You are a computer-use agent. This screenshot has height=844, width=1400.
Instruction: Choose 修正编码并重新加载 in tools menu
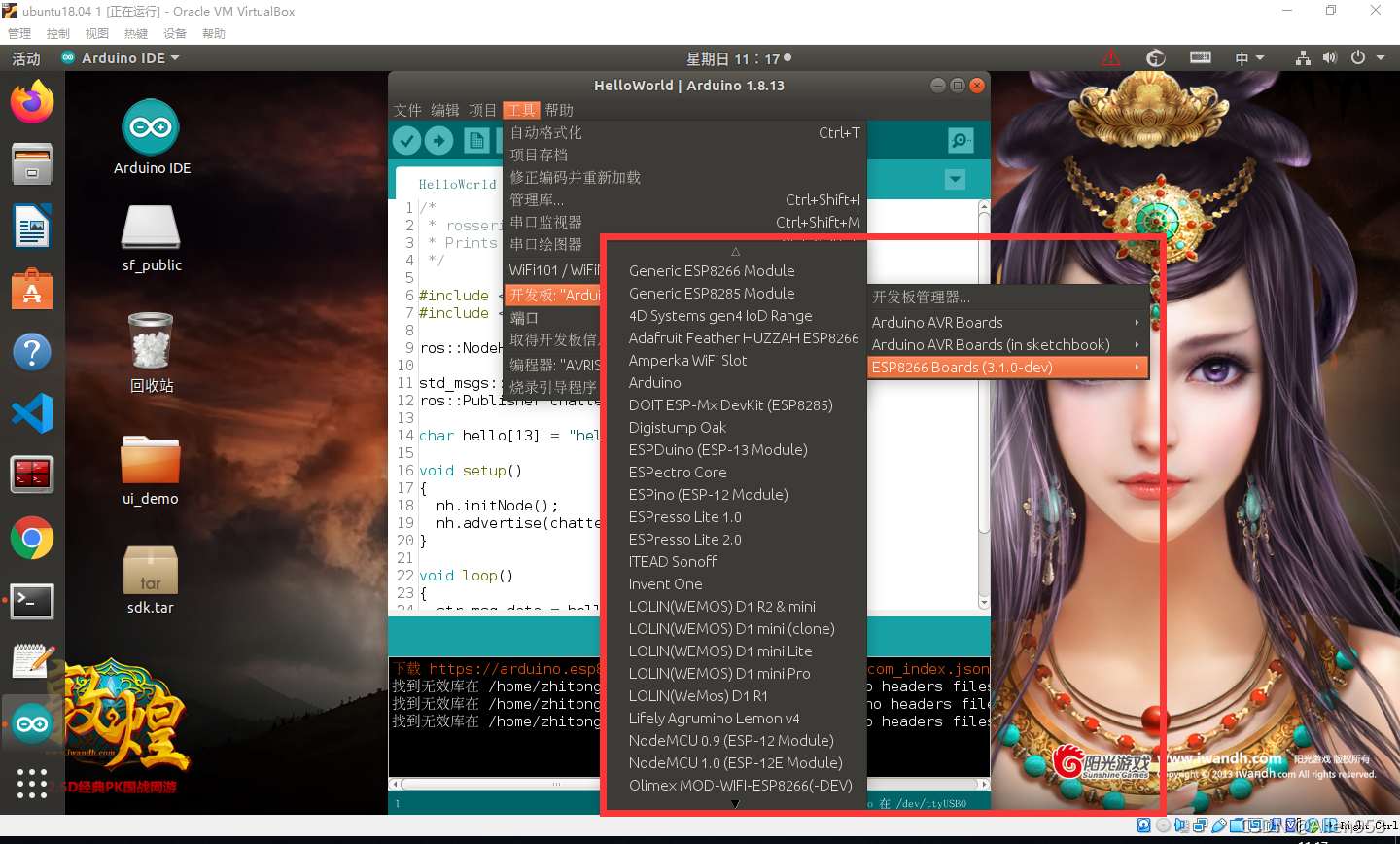point(685,178)
